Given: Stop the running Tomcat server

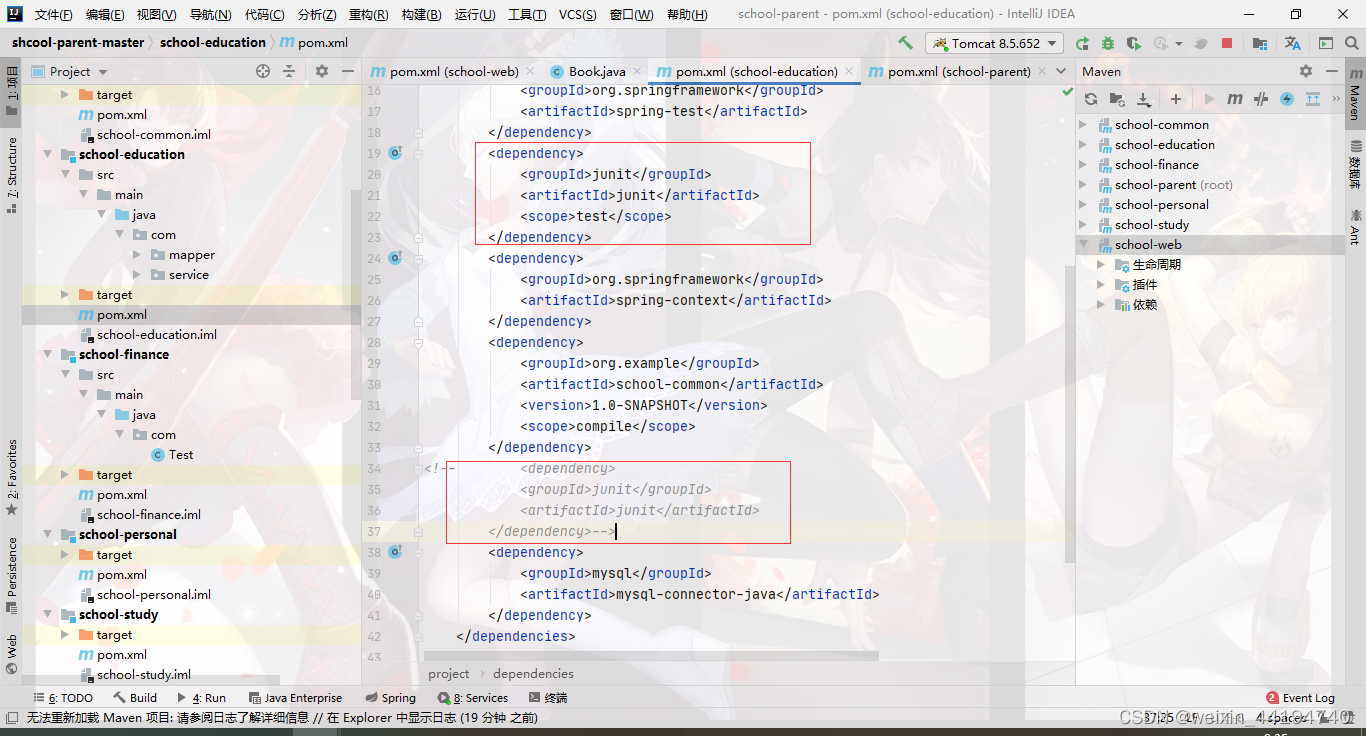Looking at the screenshot, I should (1227, 43).
